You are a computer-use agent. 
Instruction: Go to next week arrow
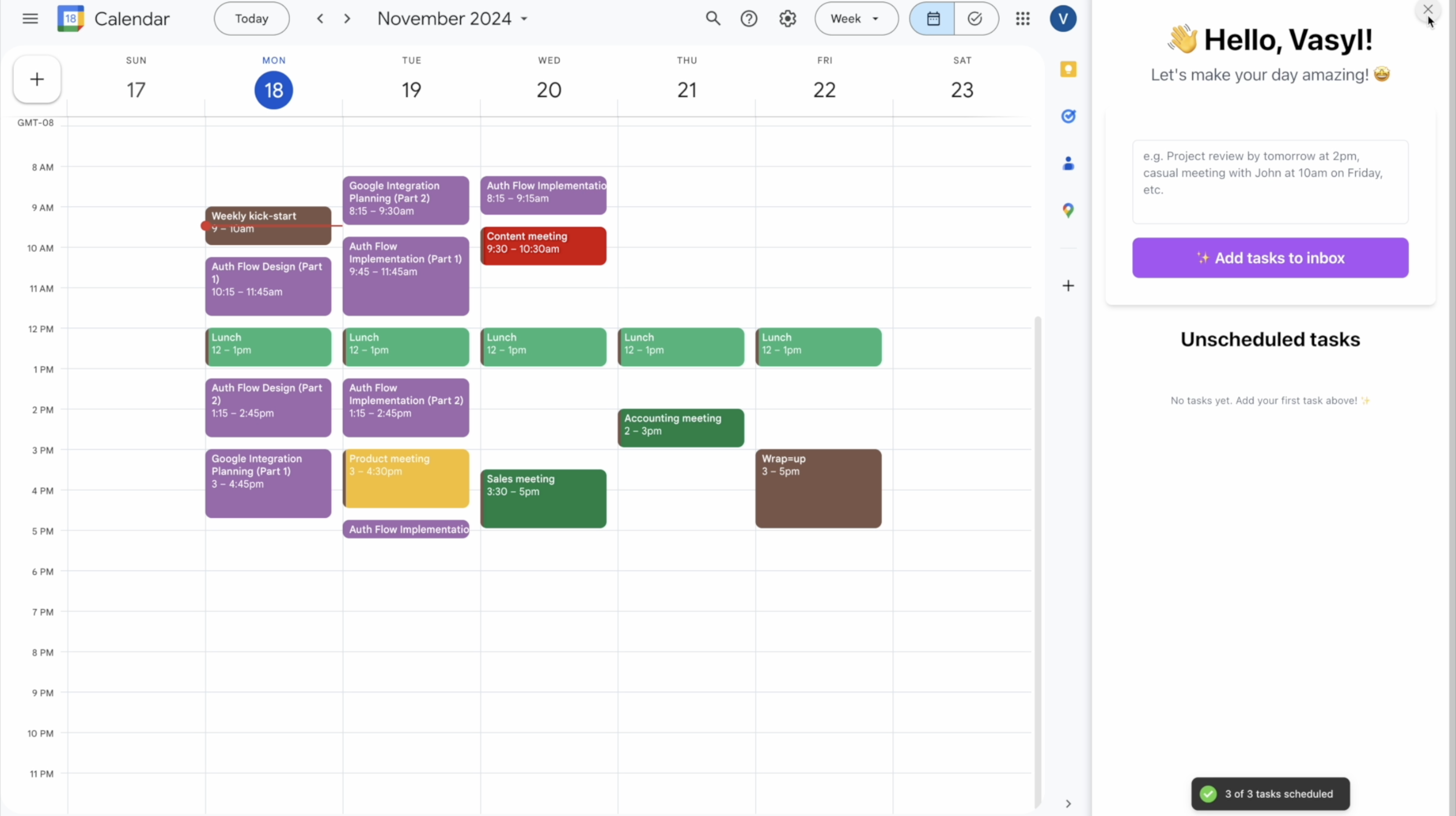pyautogui.click(x=347, y=19)
